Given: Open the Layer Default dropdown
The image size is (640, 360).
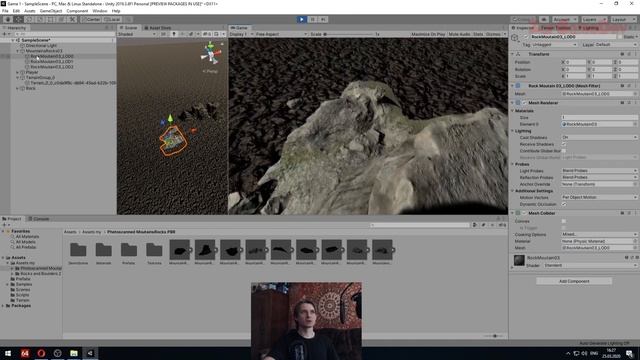Looking at the screenshot, I should point(616,44).
